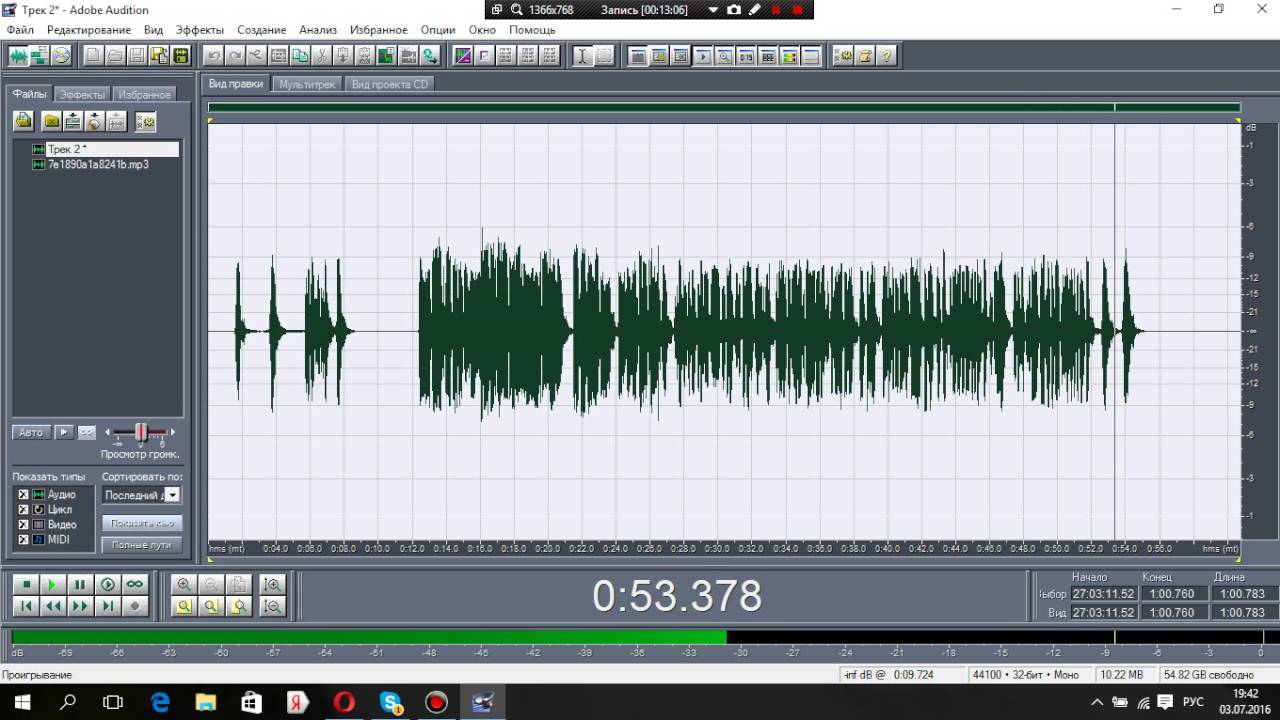
Task: Close file folder icon in Files panel
Action: pos(51,121)
